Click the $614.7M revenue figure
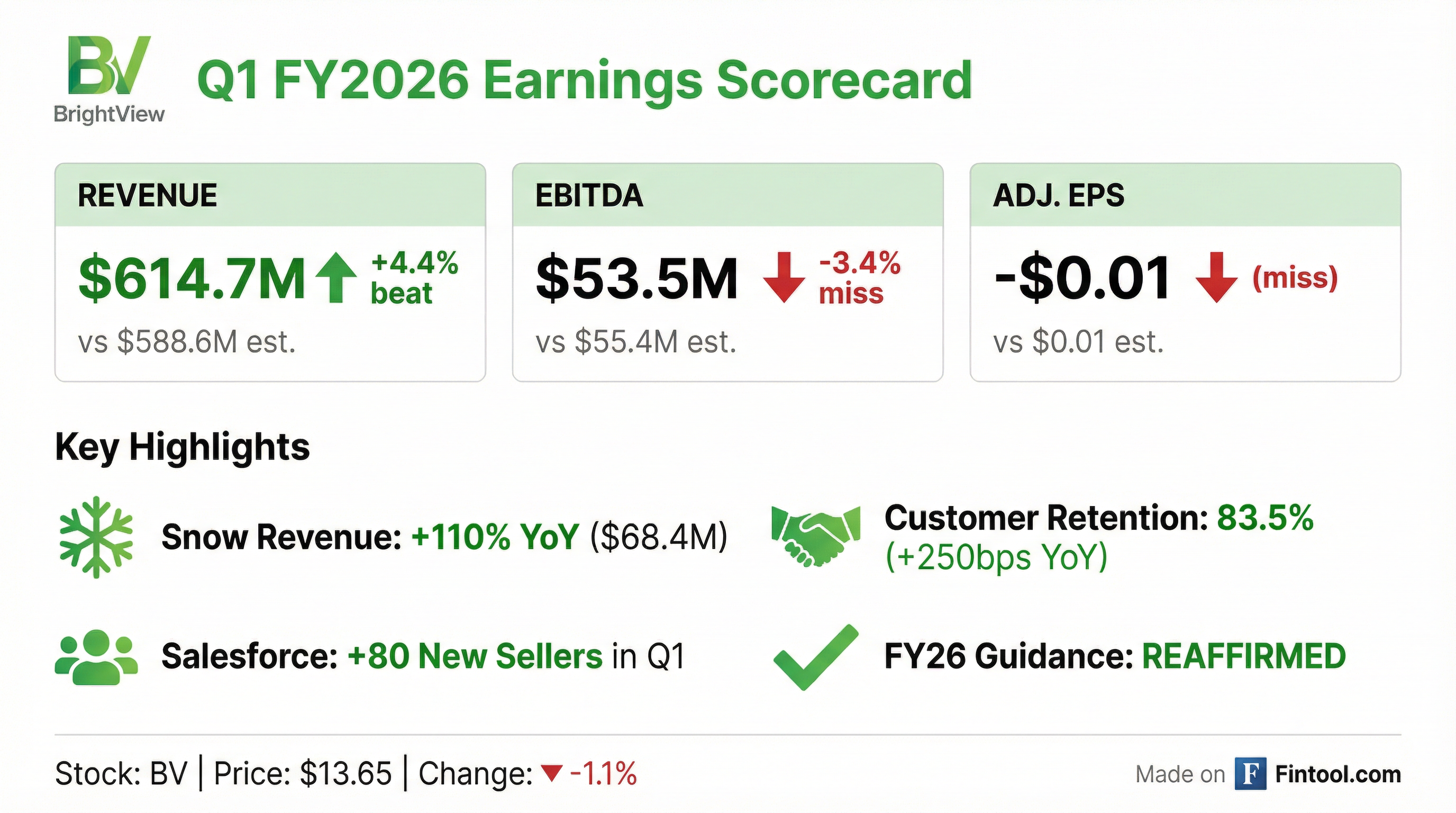This screenshot has height=813, width=1456. [192, 278]
